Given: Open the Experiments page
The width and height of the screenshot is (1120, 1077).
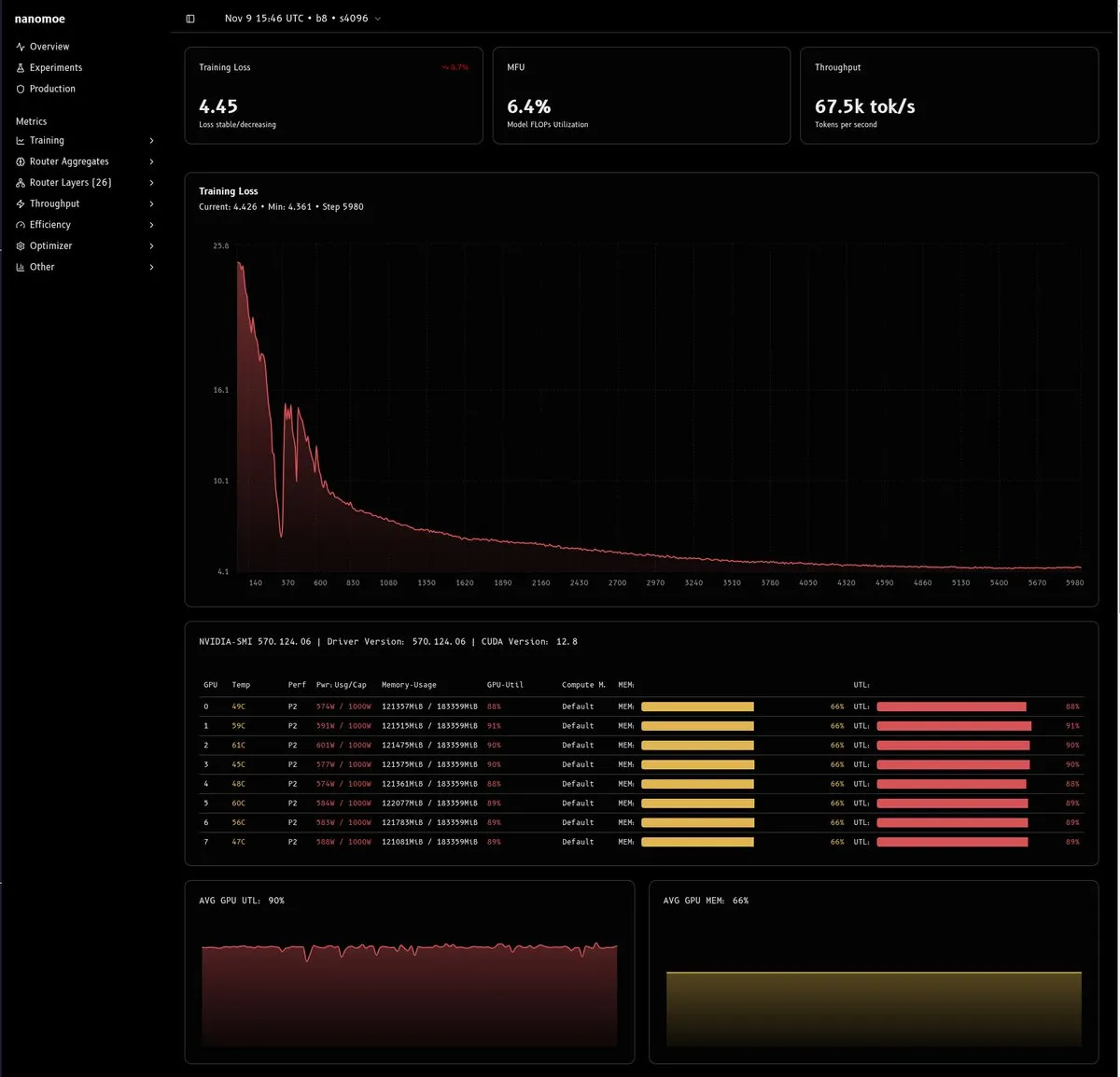Looking at the screenshot, I should coord(55,68).
